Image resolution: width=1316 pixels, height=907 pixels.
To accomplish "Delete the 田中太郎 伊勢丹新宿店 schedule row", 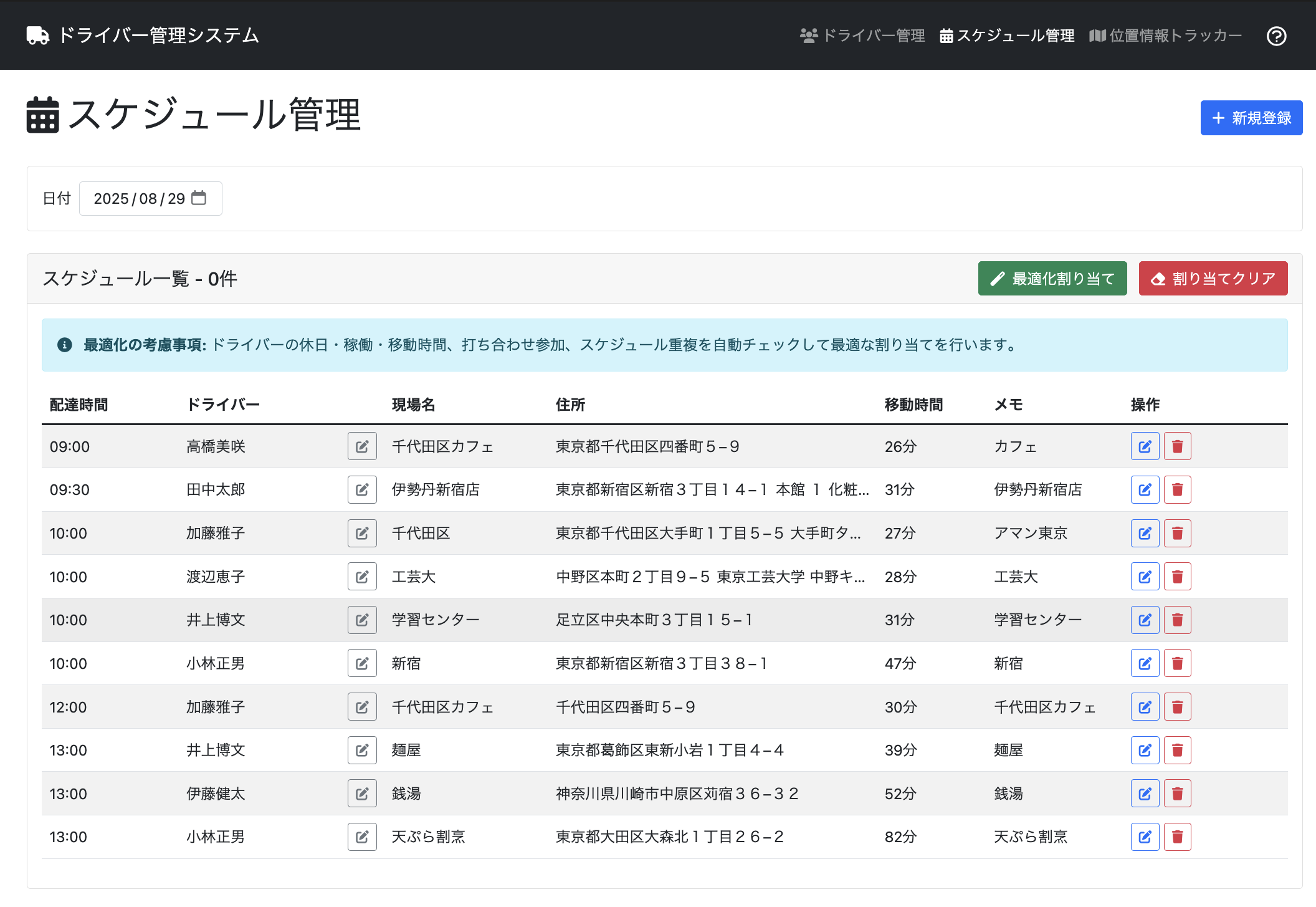I will (1177, 489).
